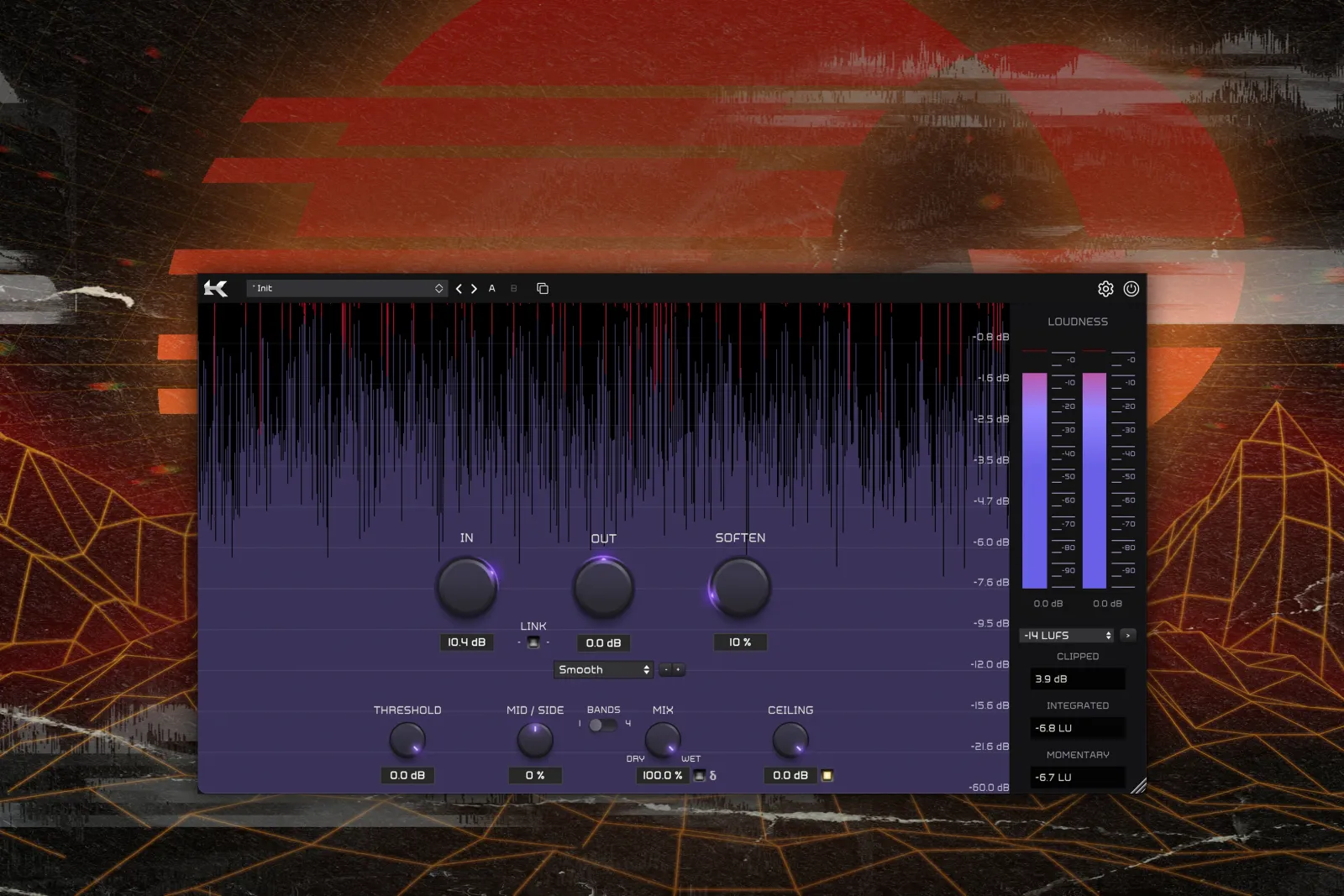Click the copy A to B icon
The image size is (1344, 896).
tap(543, 289)
